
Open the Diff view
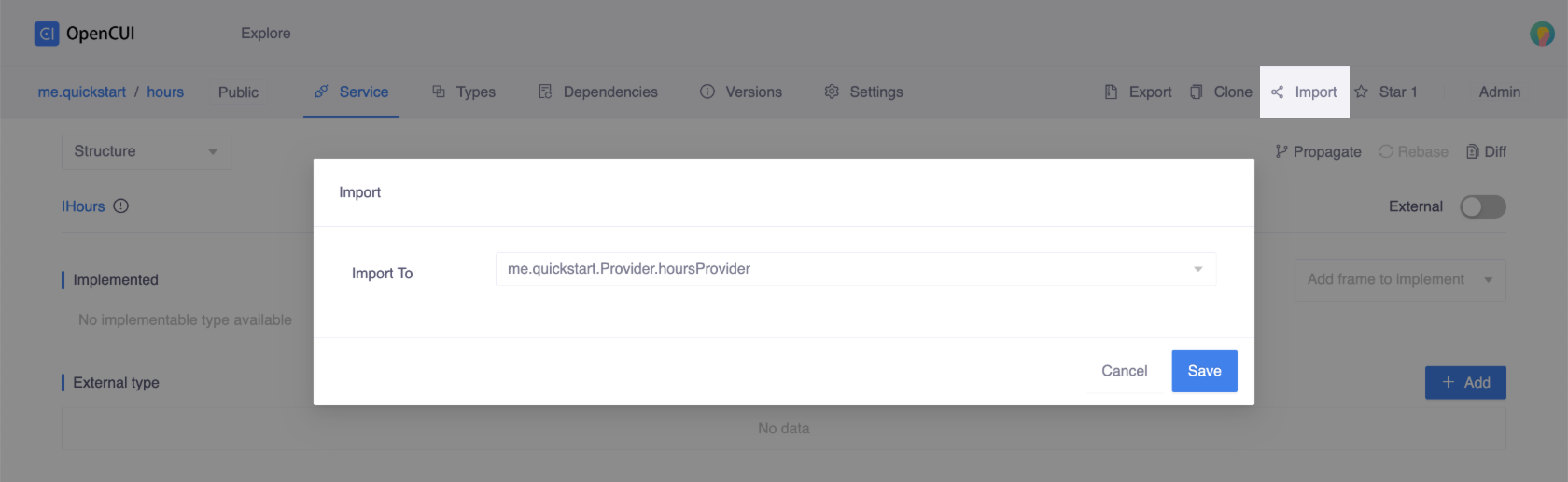[1486, 151]
